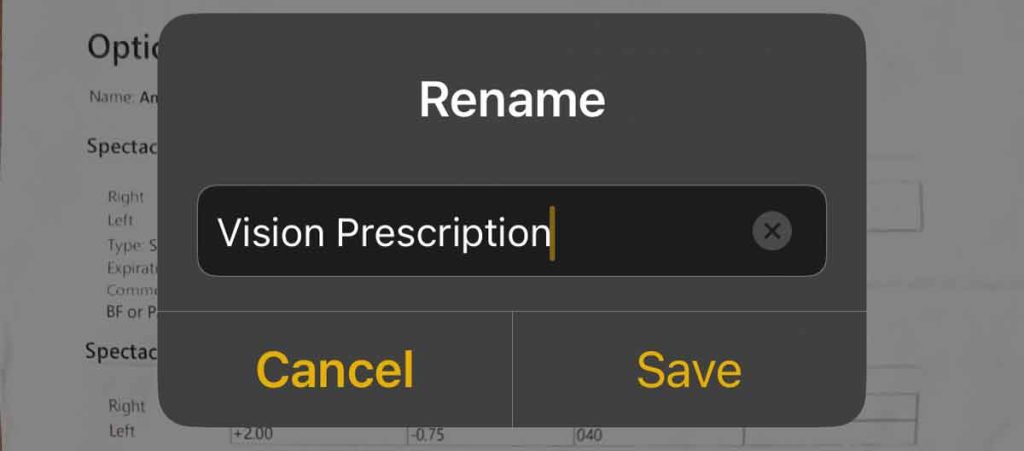Click the lower Right row label
The width and height of the screenshot is (1024, 451).
point(126,406)
